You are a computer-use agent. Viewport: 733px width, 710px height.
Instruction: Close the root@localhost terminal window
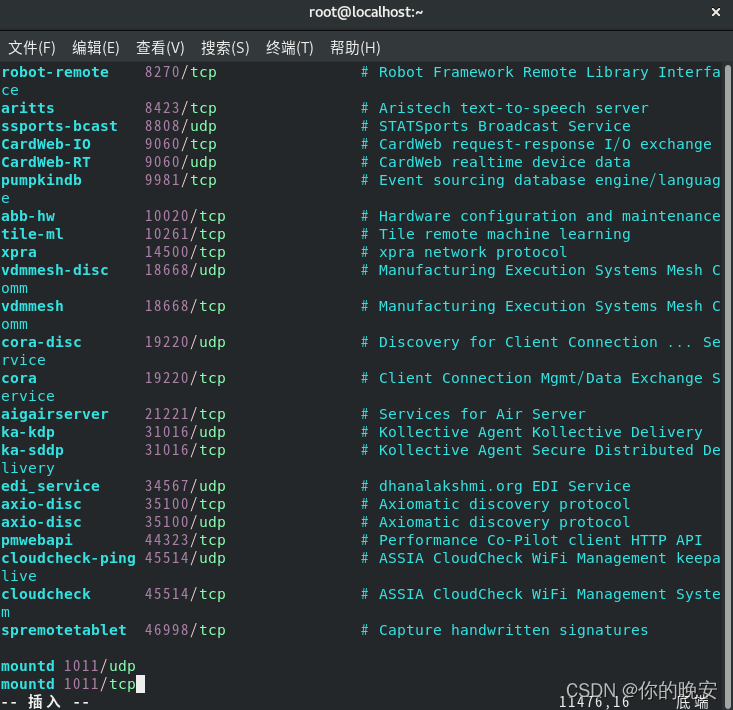pos(716,12)
